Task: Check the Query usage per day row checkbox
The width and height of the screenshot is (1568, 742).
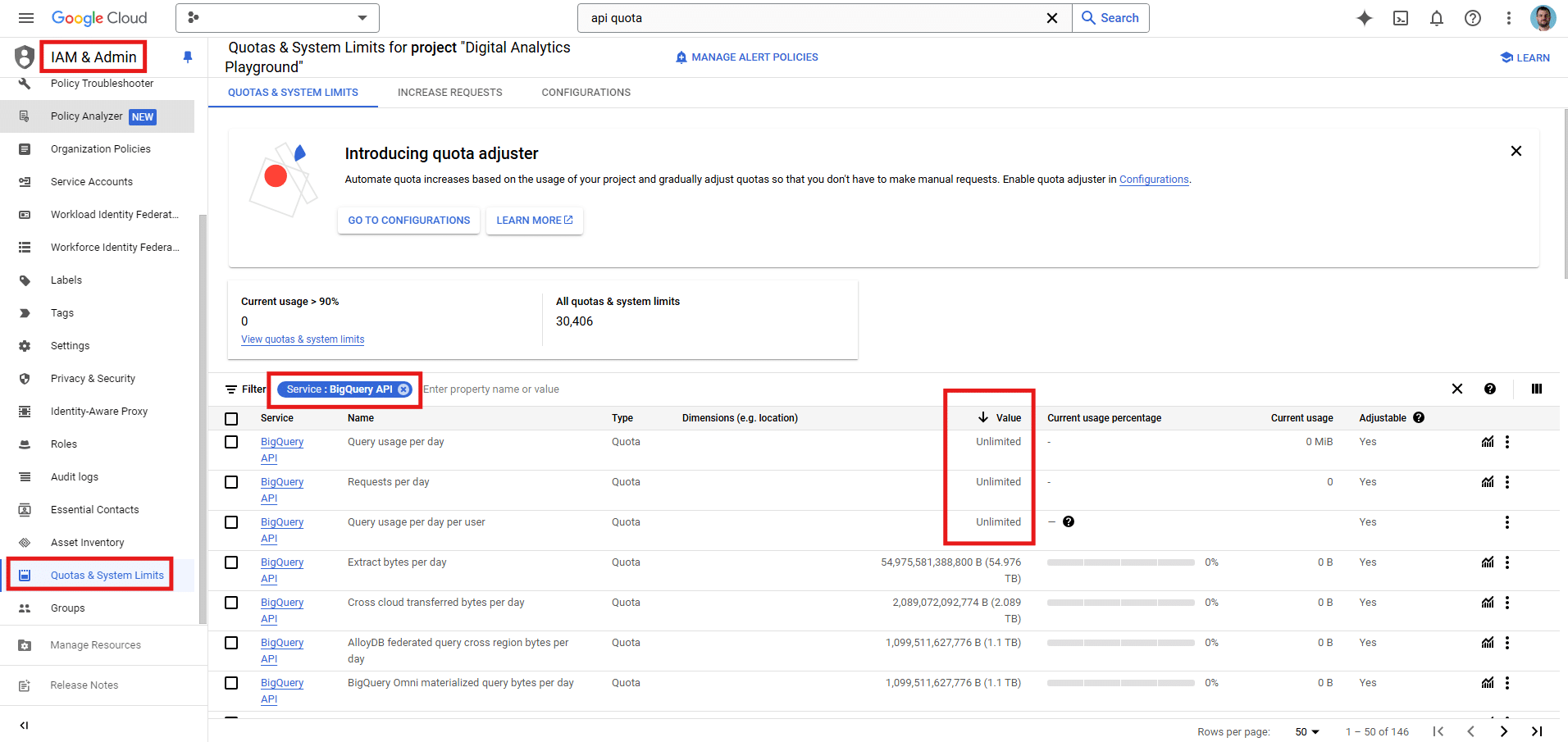Action: pos(231,442)
